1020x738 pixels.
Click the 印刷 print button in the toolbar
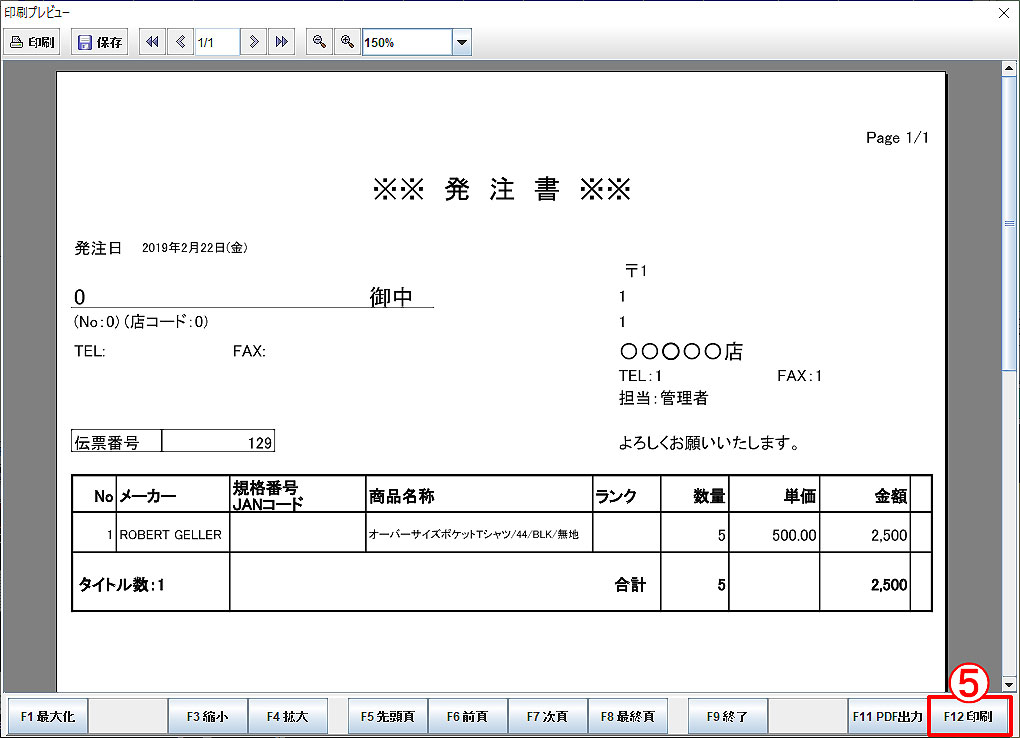(x=33, y=42)
